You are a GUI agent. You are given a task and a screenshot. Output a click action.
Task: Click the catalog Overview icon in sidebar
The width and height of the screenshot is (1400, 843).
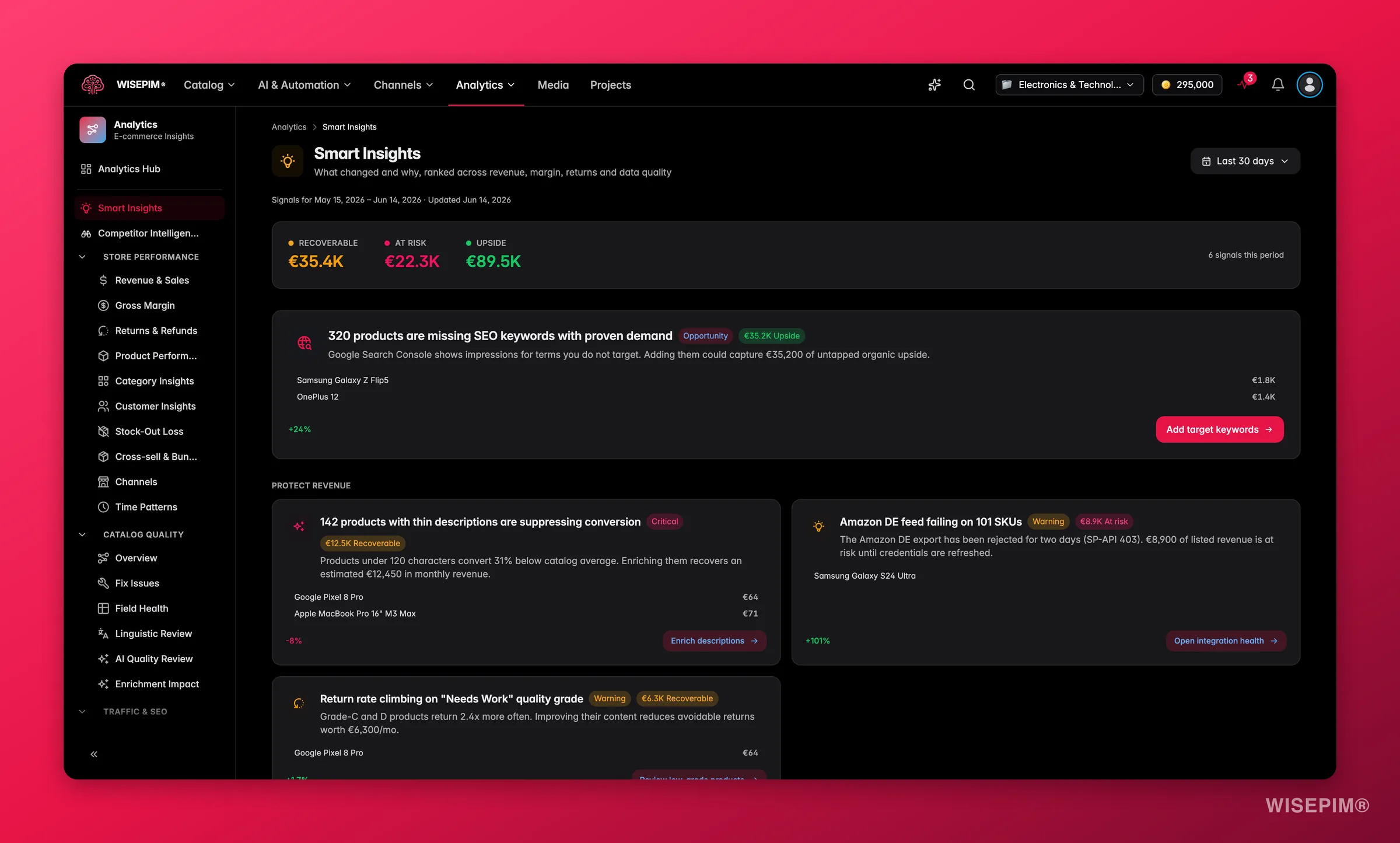coord(103,558)
